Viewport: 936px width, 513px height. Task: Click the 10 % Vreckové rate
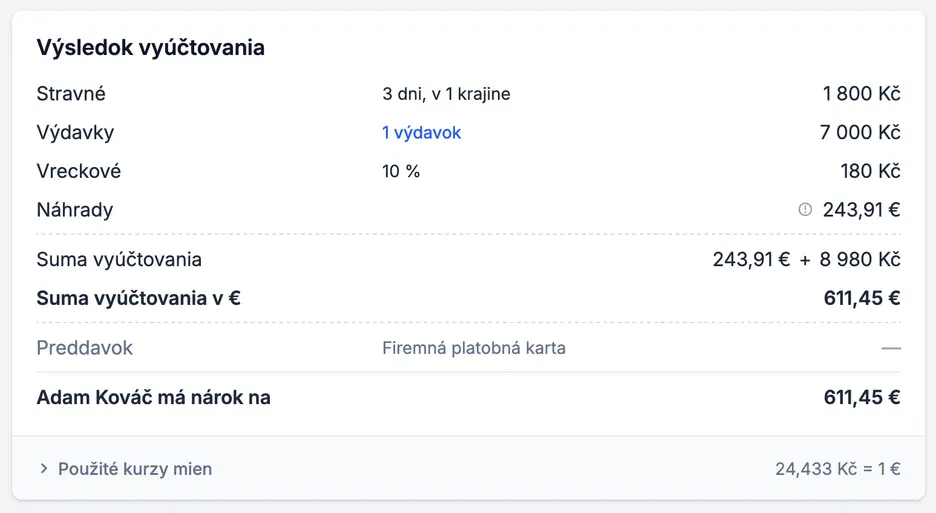click(x=401, y=171)
